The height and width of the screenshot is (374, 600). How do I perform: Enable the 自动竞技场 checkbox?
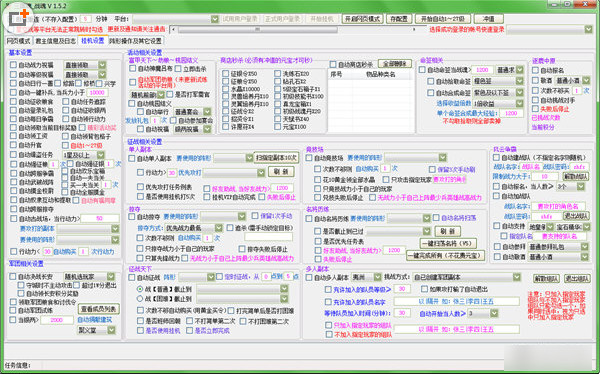[309, 158]
